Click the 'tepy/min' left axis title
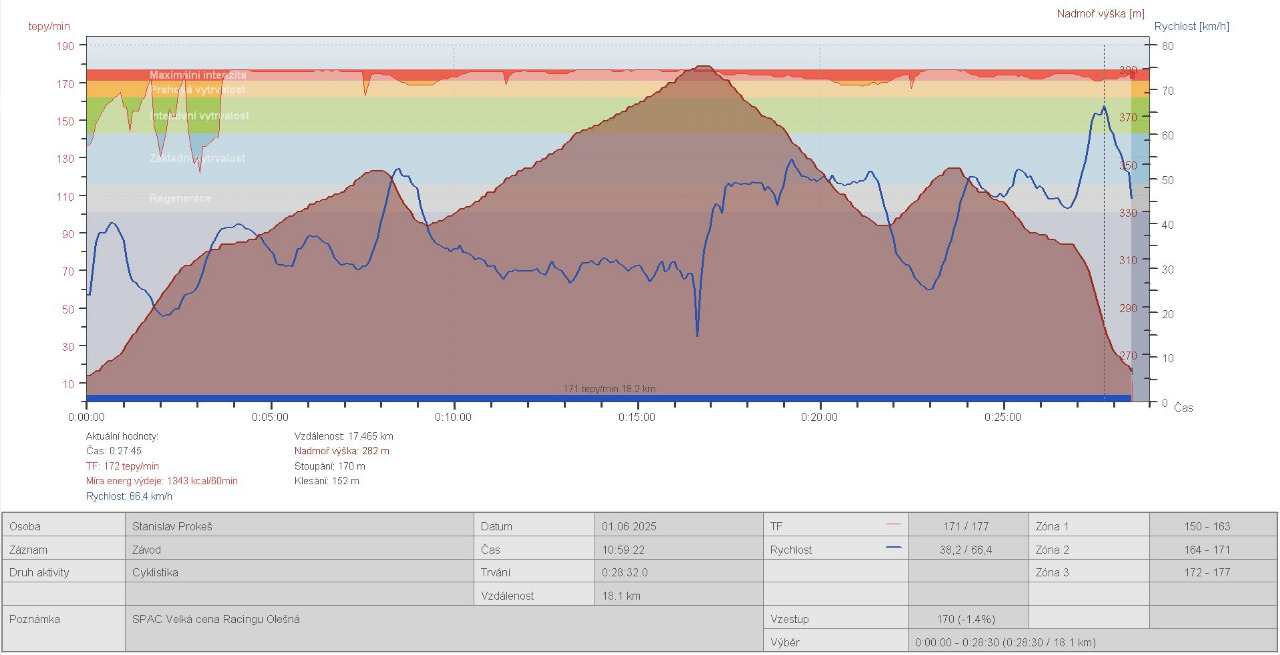 [x=50, y=27]
